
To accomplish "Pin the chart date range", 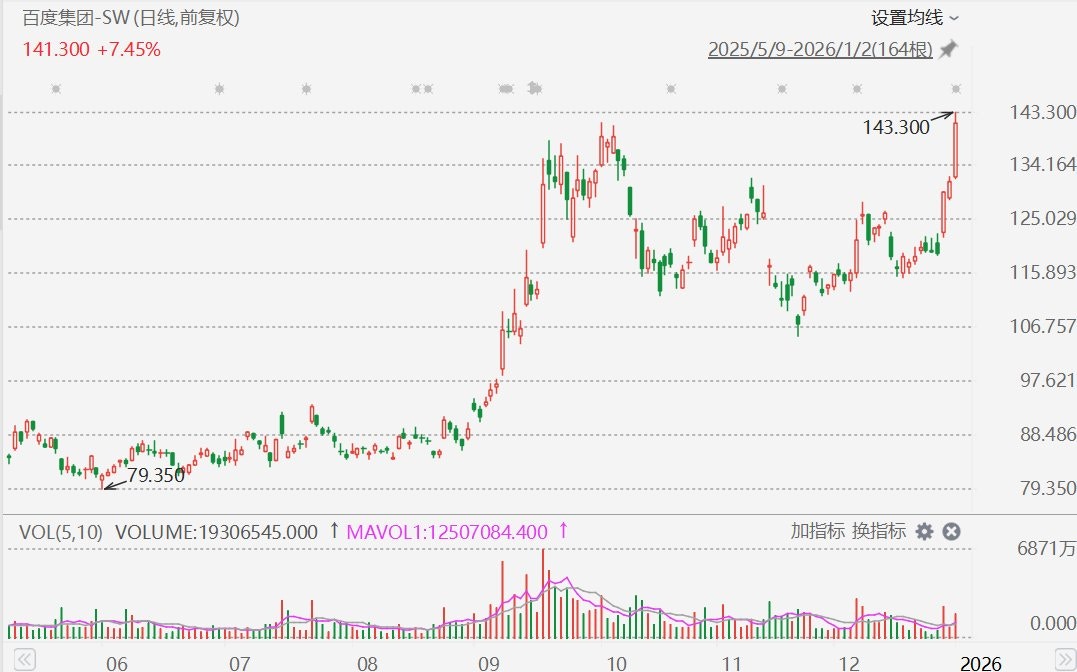I will 948,49.
